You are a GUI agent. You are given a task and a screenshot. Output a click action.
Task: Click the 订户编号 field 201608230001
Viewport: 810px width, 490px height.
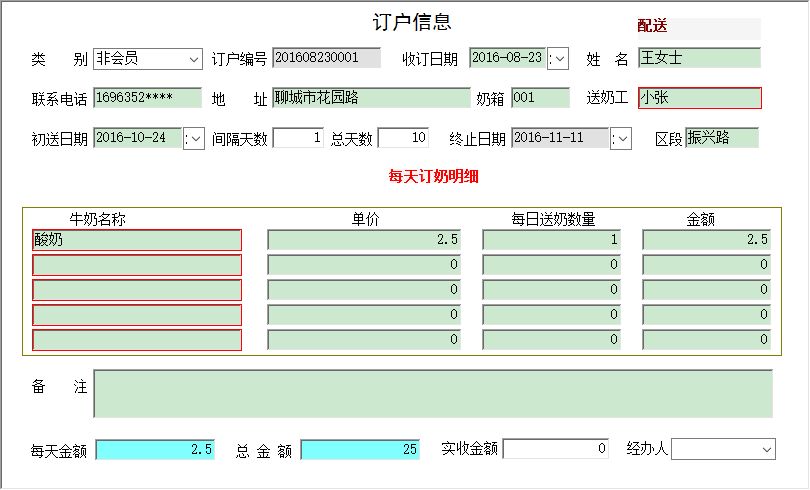coord(326,59)
